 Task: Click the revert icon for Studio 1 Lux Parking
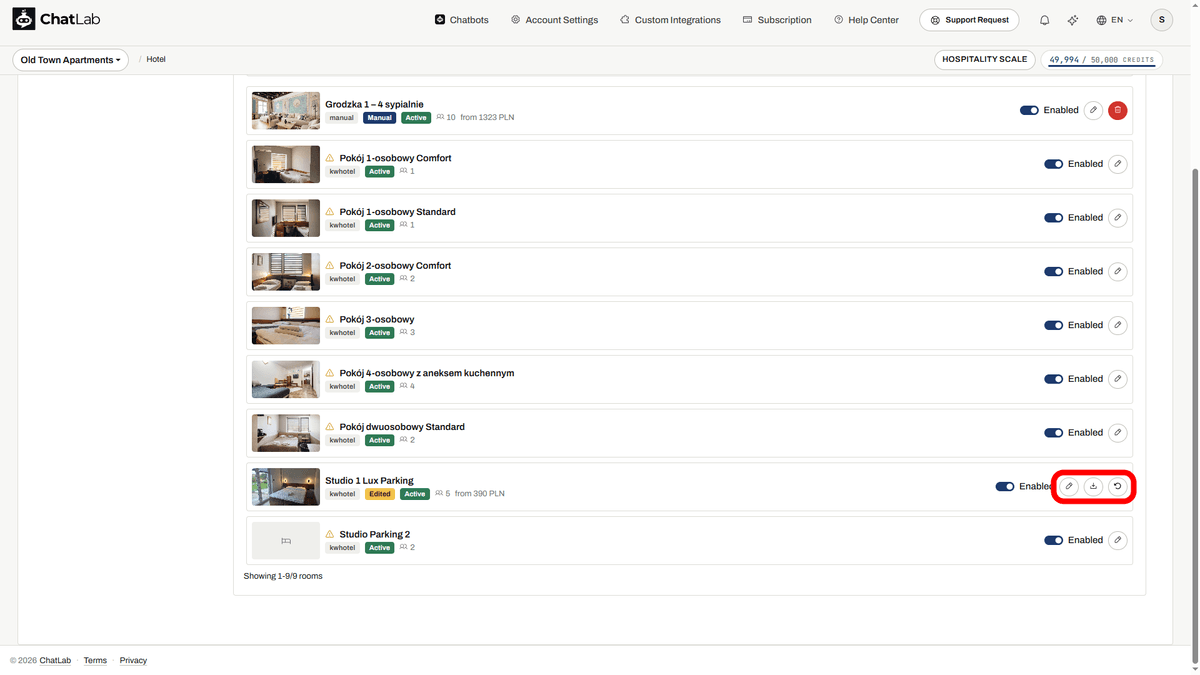(1118, 487)
